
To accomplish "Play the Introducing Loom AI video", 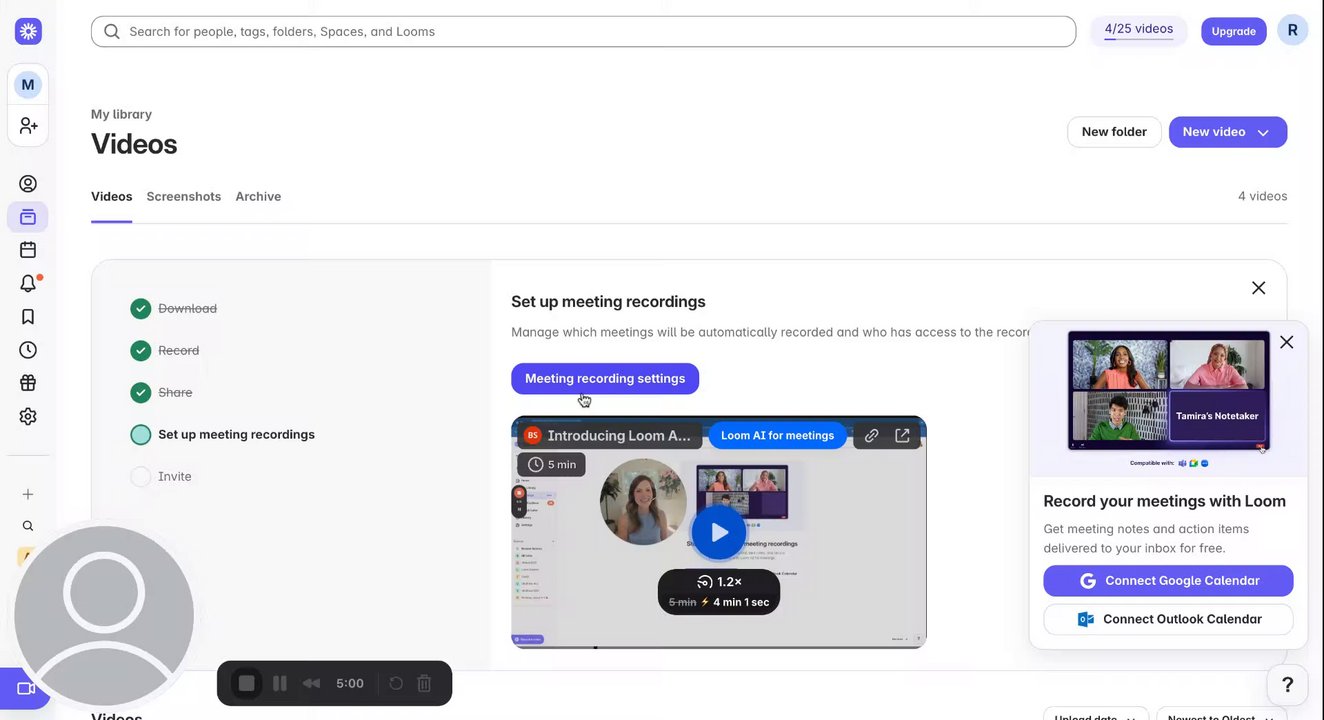I will (719, 533).
